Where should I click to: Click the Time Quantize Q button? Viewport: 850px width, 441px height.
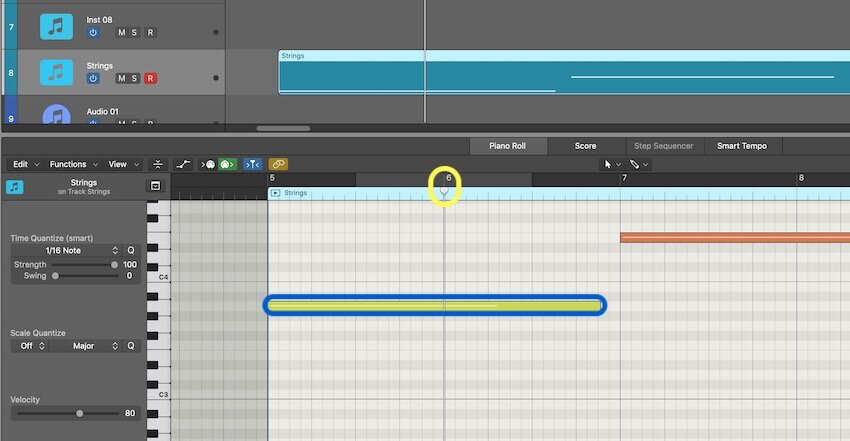[131, 250]
